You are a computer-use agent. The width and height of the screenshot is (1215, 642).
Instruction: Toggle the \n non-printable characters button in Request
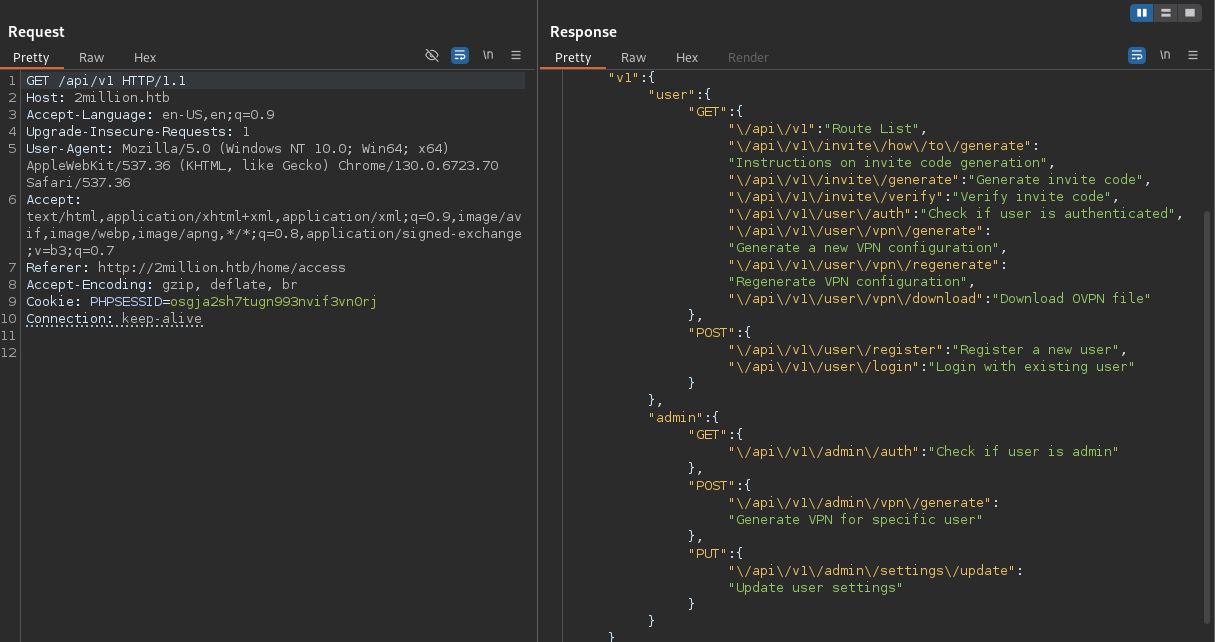click(x=488, y=56)
